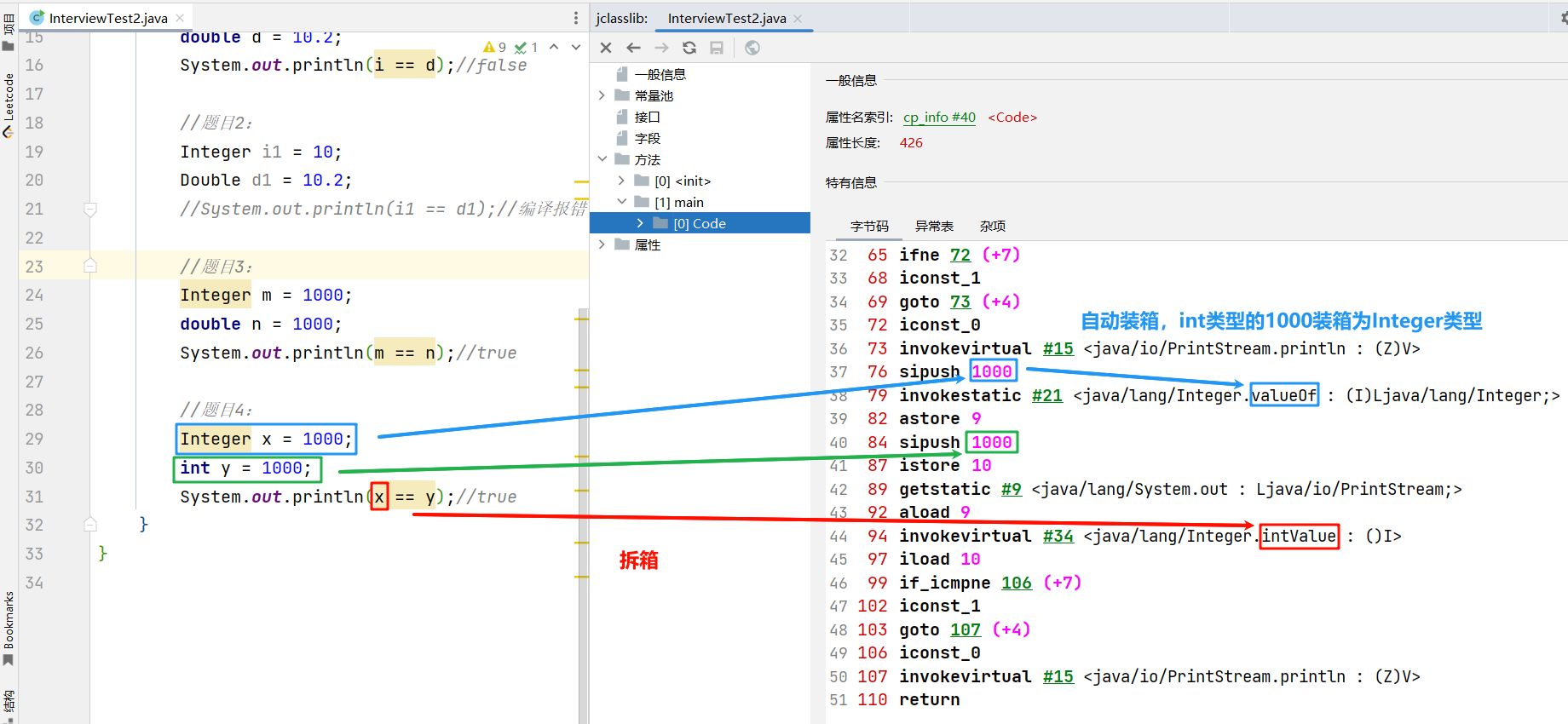Click the <Code> attribute name
The height and width of the screenshot is (724, 1568).
[1012, 118]
